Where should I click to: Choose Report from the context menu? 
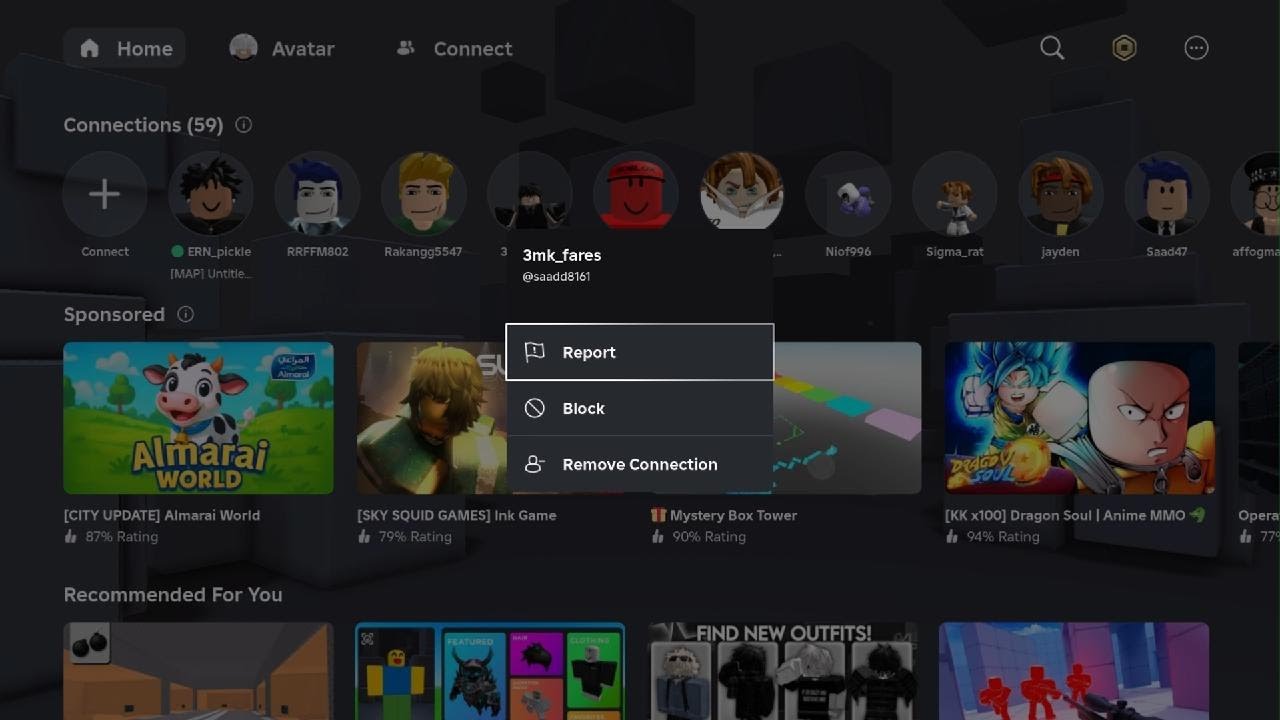tap(640, 352)
